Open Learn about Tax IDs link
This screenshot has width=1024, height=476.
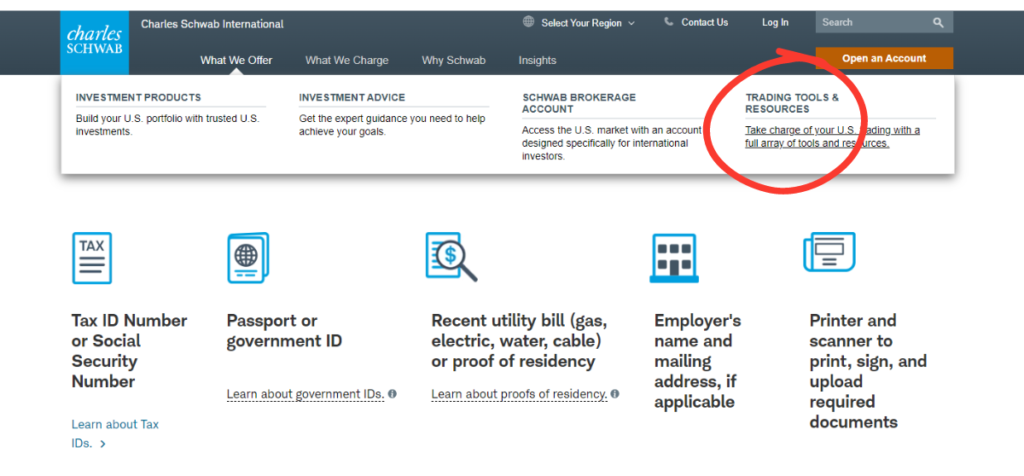(115, 434)
